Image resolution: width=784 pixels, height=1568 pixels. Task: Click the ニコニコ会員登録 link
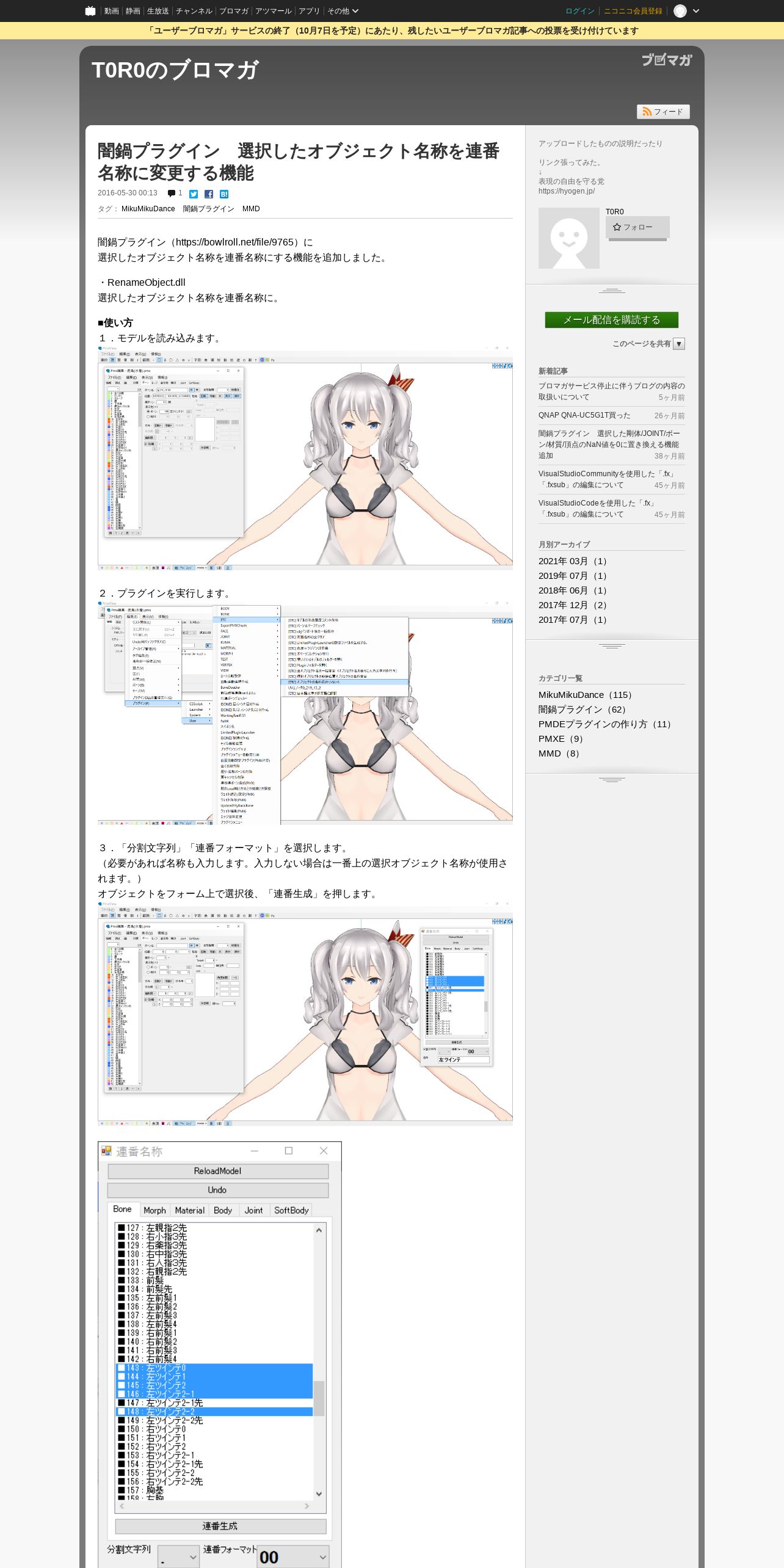[633, 11]
